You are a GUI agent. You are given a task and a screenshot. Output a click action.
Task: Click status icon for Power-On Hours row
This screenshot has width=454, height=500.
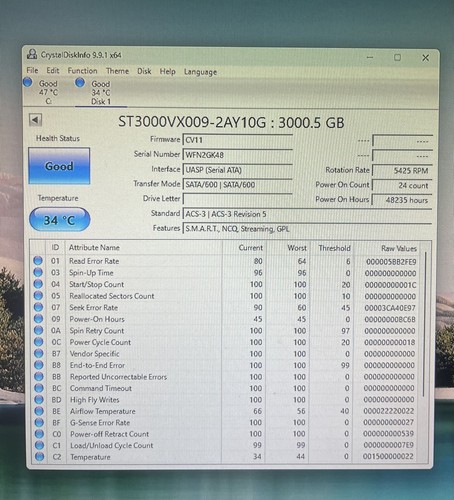(39, 319)
